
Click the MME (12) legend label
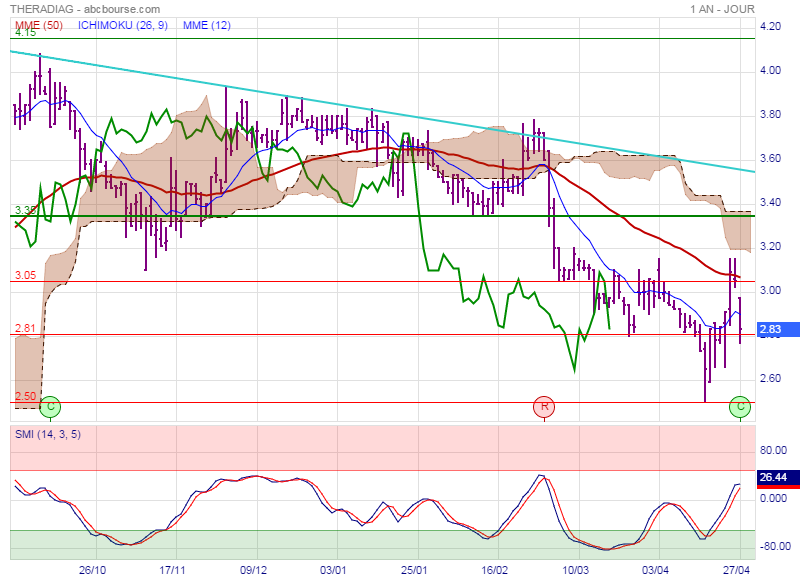click(x=207, y=25)
